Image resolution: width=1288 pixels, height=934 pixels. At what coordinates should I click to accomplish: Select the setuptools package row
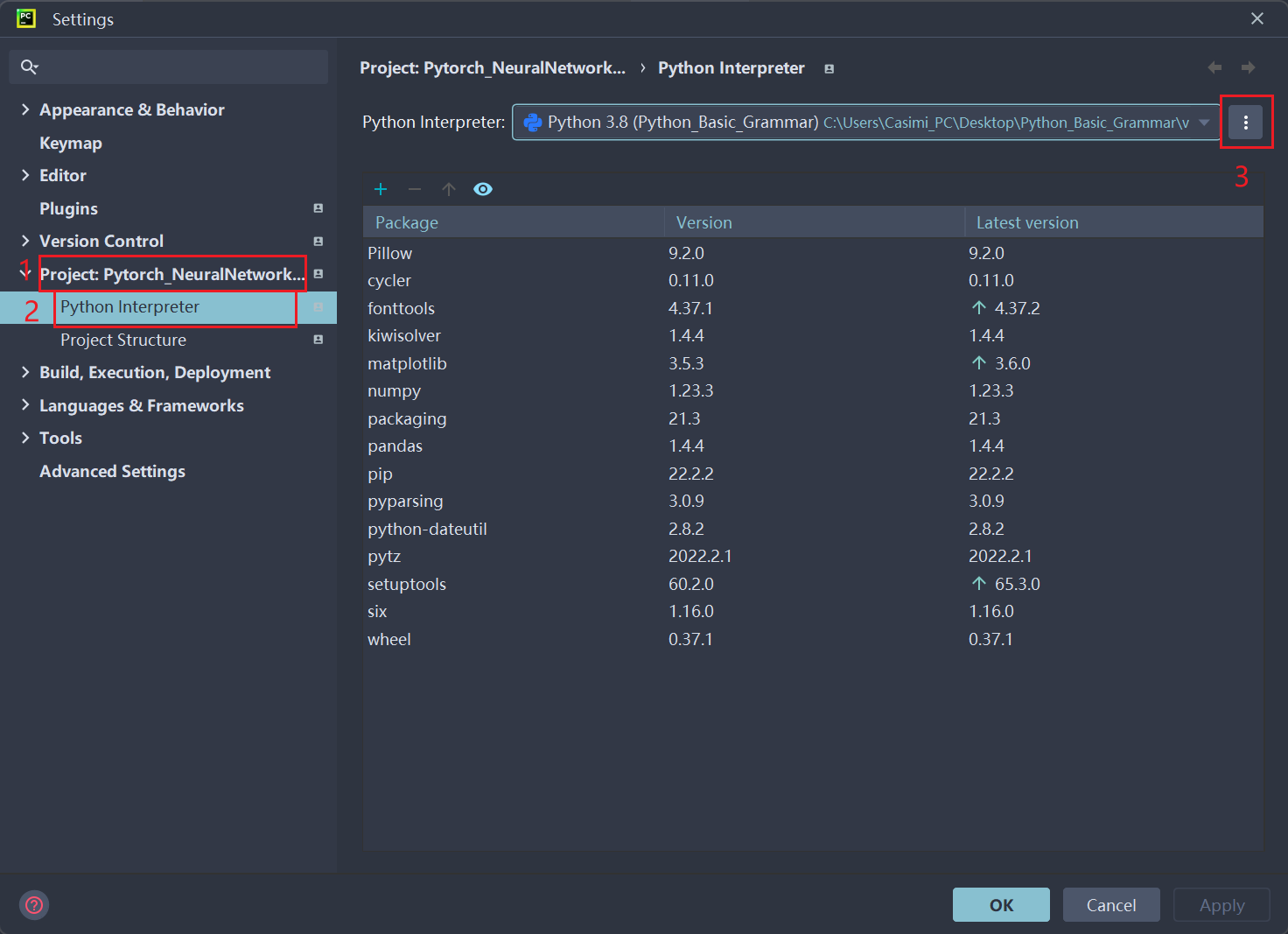pyautogui.click(x=813, y=584)
